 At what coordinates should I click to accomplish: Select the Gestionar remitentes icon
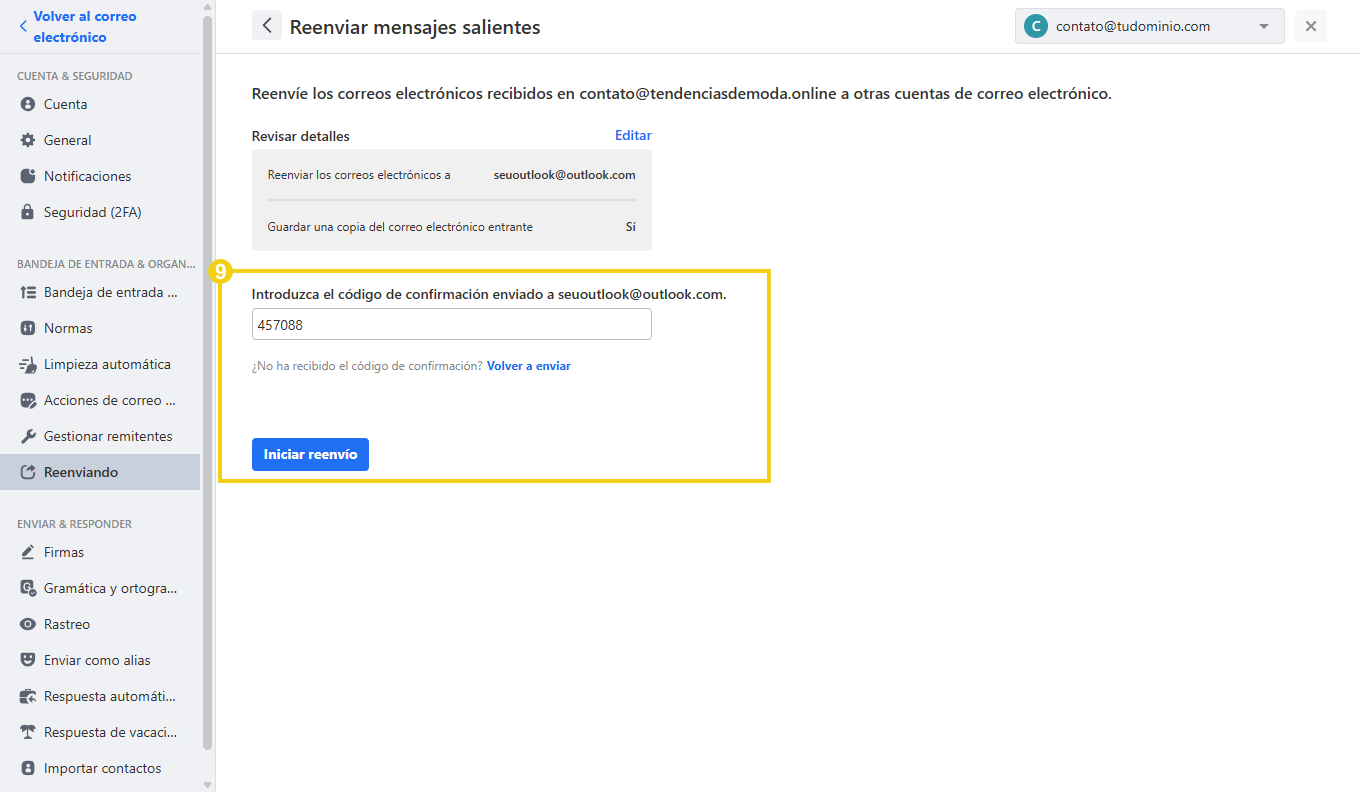29,436
